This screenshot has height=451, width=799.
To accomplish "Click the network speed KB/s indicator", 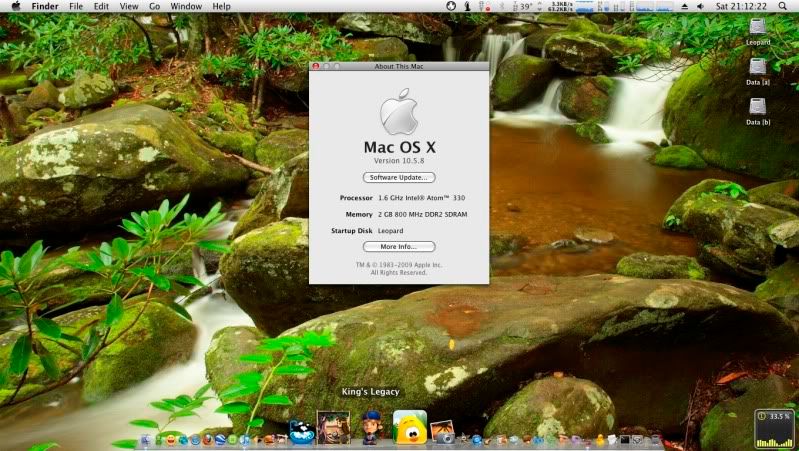I will click(561, 7).
